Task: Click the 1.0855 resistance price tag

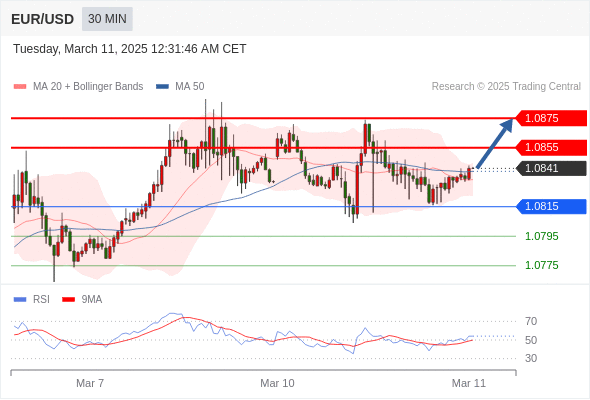Action: click(x=551, y=148)
